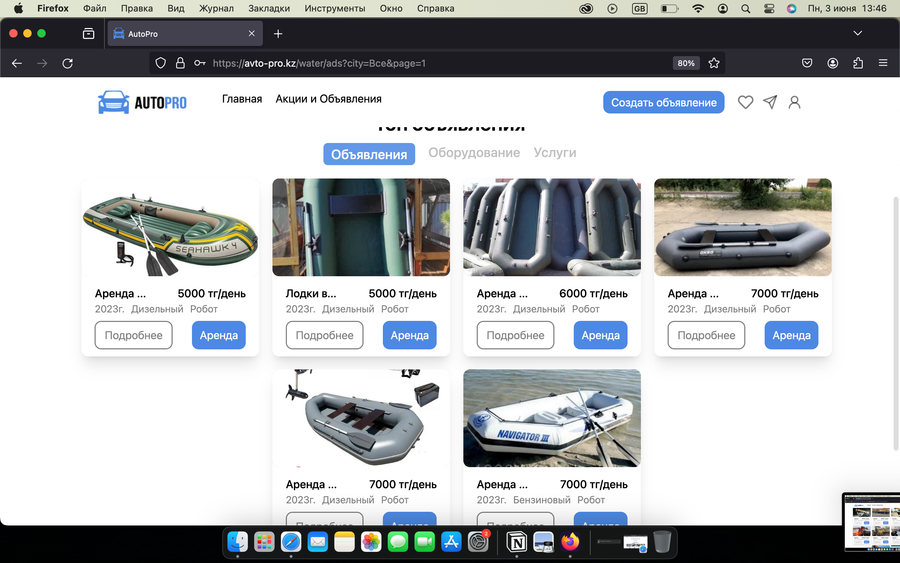Open the Navigator III boat photo
Image resolution: width=900 pixels, height=563 pixels.
(x=552, y=418)
